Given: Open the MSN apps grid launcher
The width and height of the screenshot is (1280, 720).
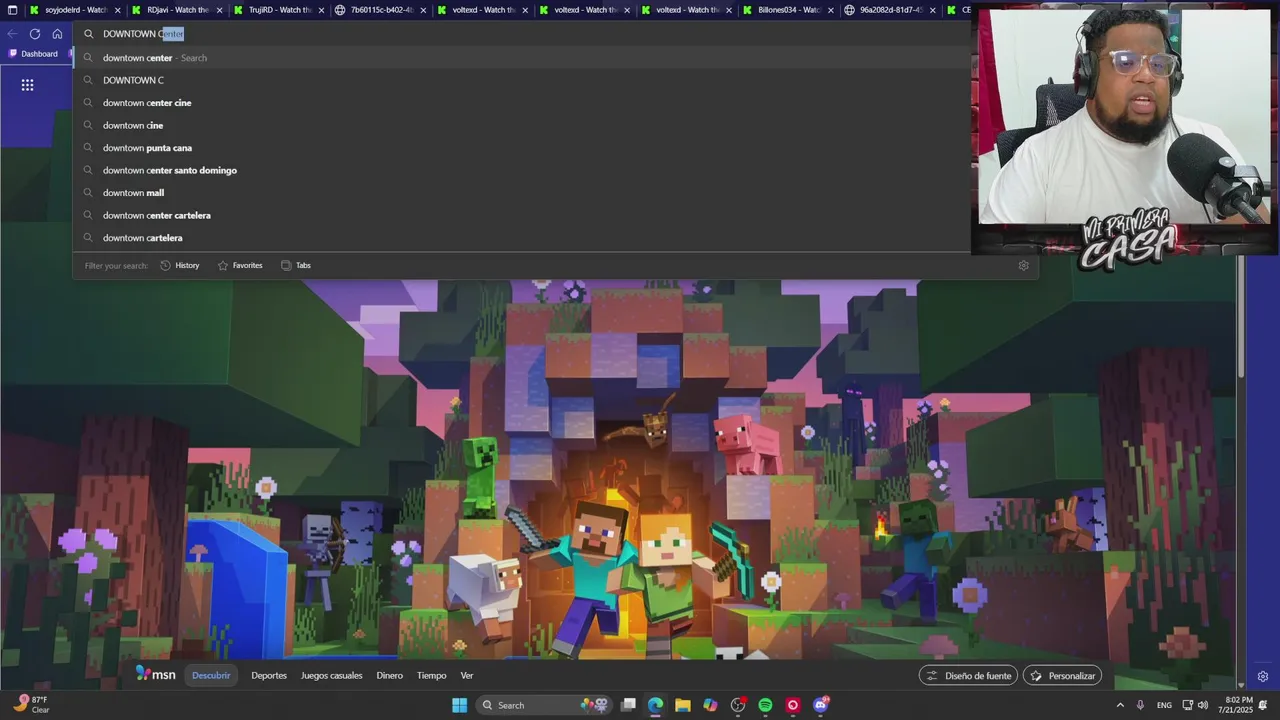Looking at the screenshot, I should (x=27, y=85).
